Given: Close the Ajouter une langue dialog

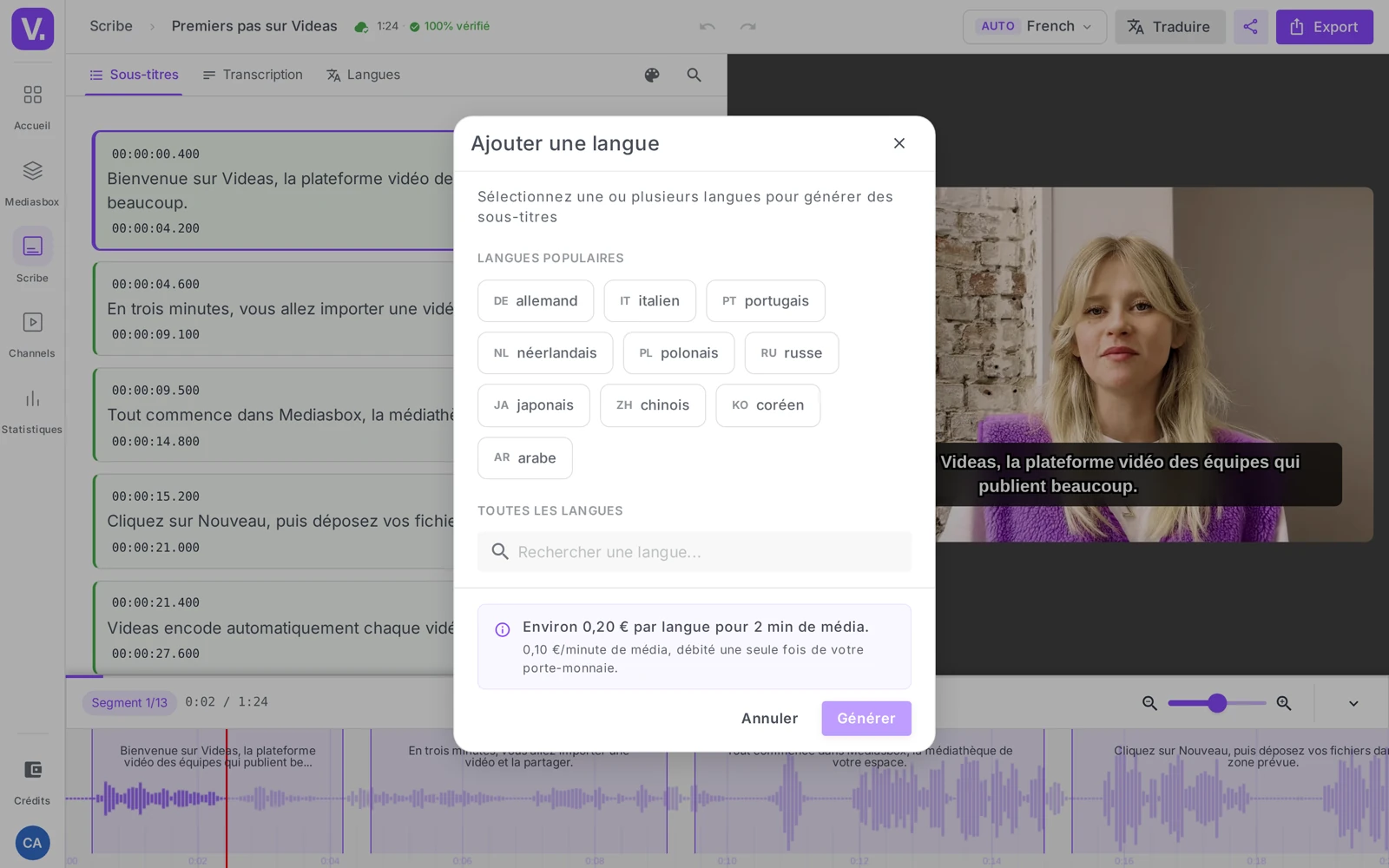Looking at the screenshot, I should [899, 143].
